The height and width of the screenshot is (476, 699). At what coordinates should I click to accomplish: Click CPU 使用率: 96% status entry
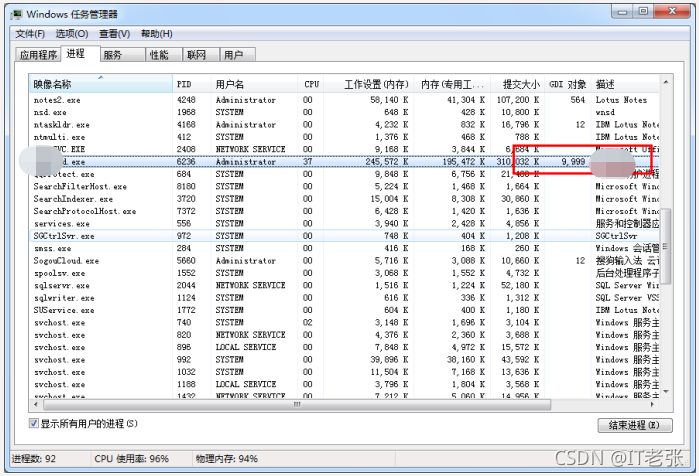(132, 459)
